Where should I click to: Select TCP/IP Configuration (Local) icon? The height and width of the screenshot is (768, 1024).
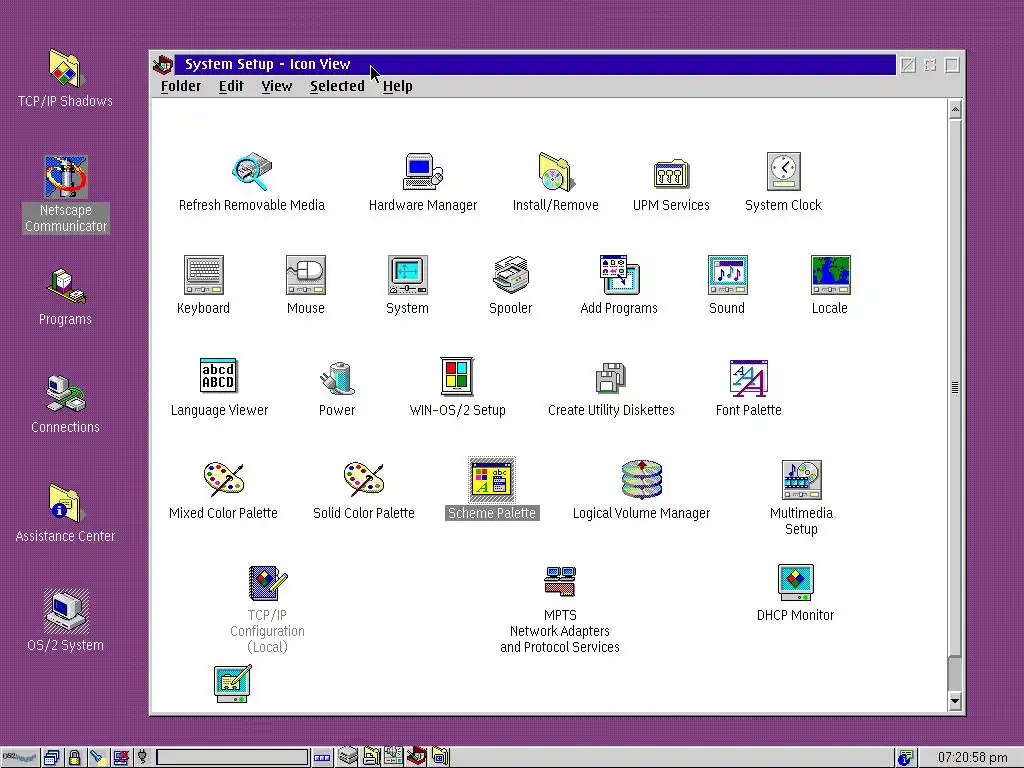pyautogui.click(x=268, y=583)
